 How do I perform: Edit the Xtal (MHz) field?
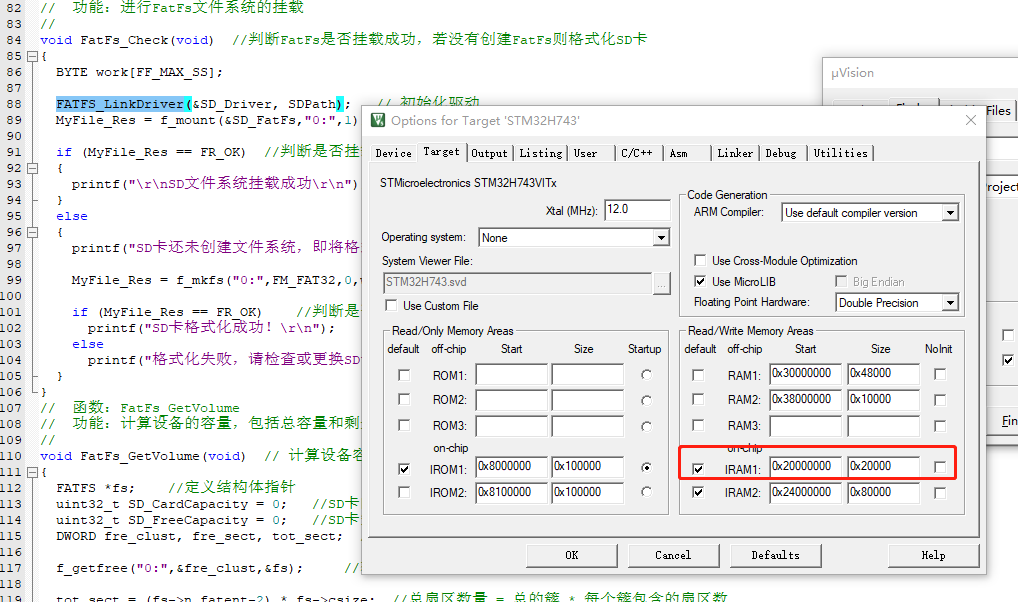coord(637,210)
